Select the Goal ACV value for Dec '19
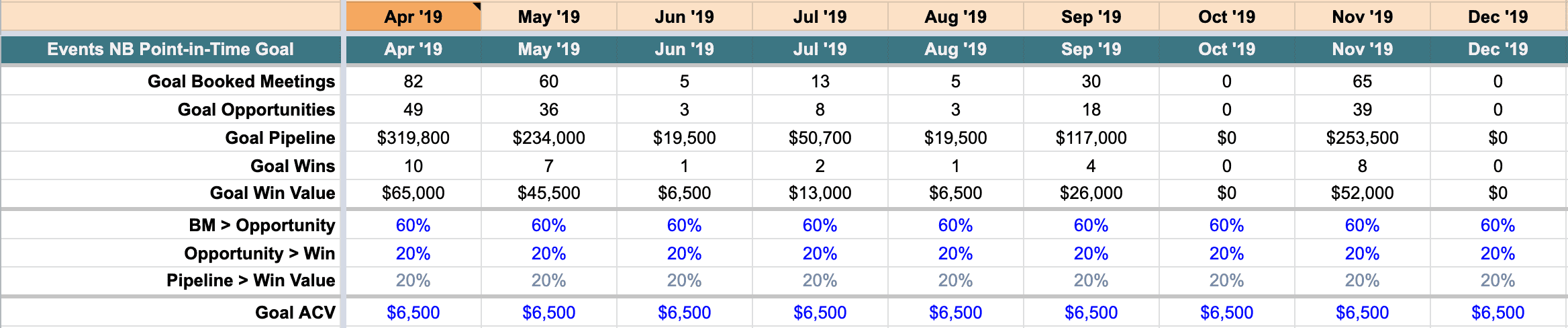Image resolution: width=1568 pixels, height=328 pixels. tap(1498, 313)
